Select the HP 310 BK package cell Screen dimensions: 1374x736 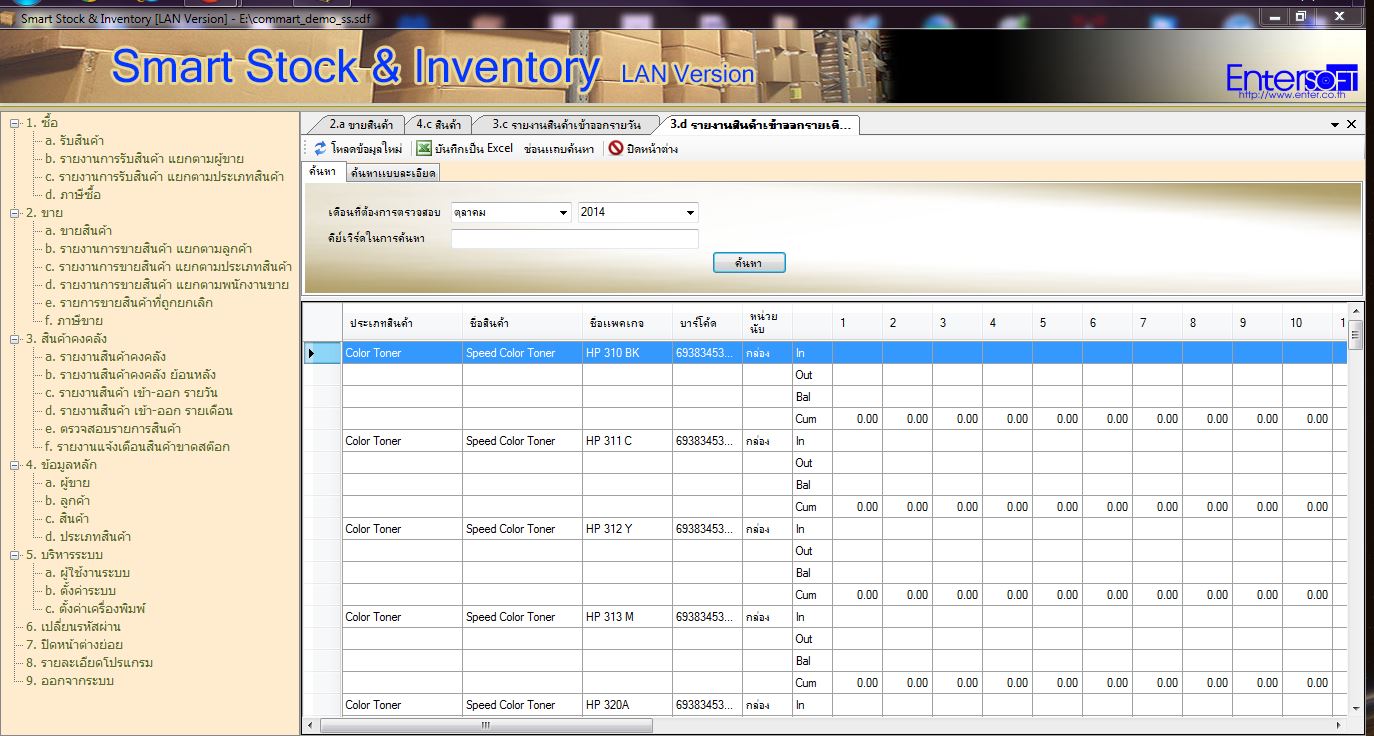(627, 353)
